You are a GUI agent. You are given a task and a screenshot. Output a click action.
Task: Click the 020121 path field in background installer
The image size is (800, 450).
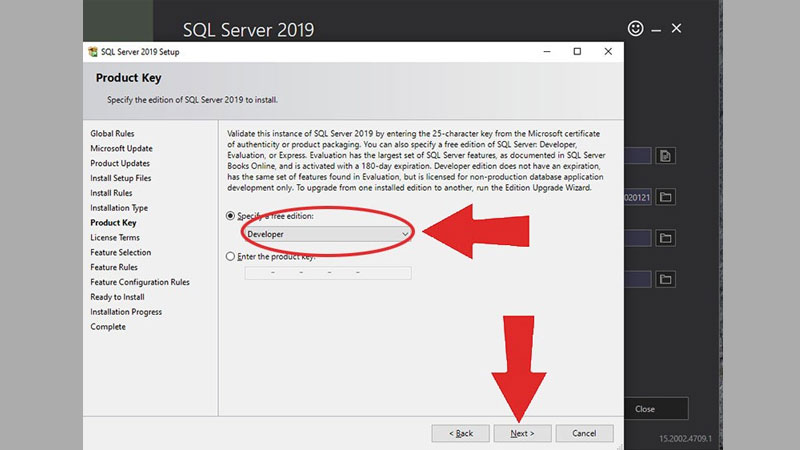click(638, 197)
